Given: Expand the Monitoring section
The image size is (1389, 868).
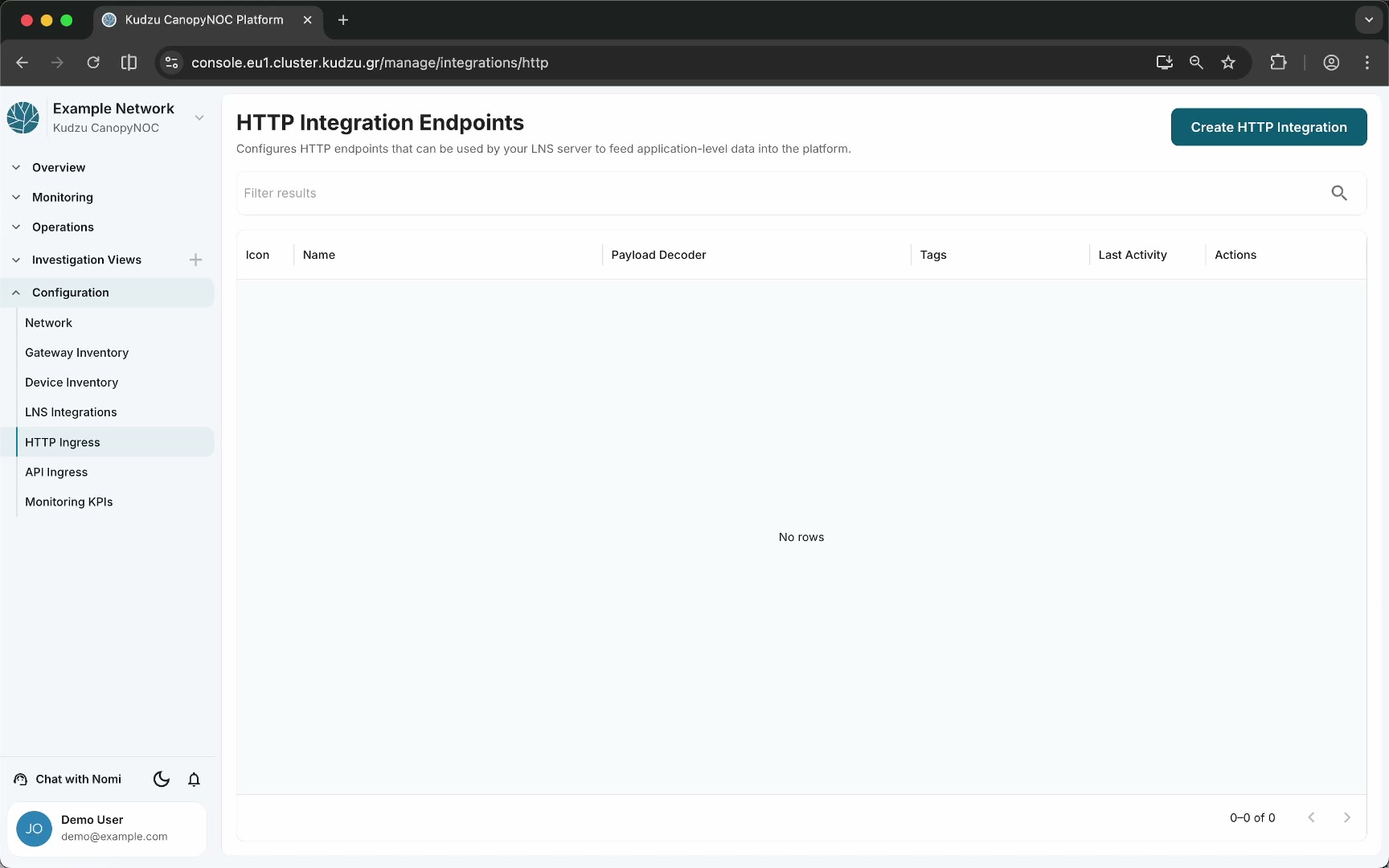Looking at the screenshot, I should click(62, 197).
